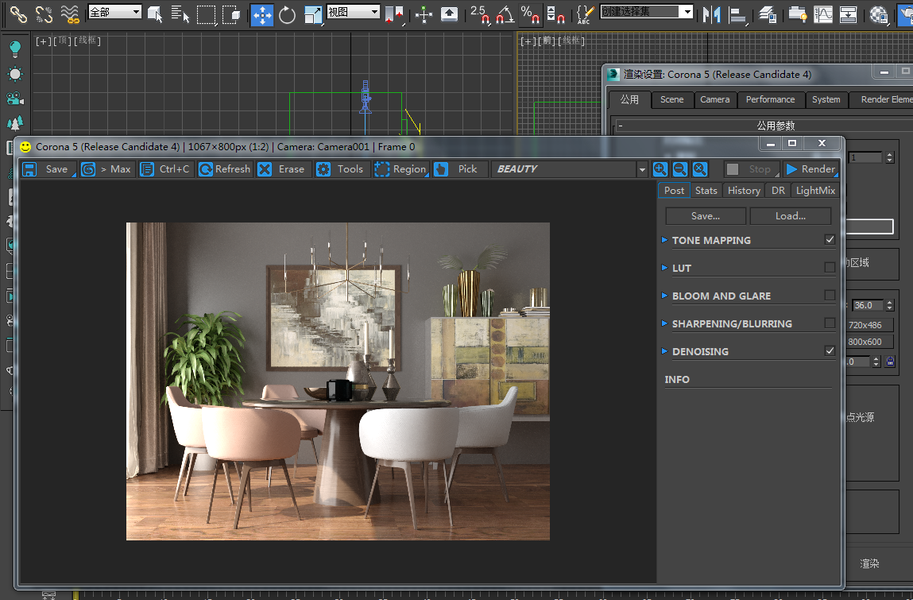
Task: Disable the TONE MAPPING checkbox
Action: point(830,239)
